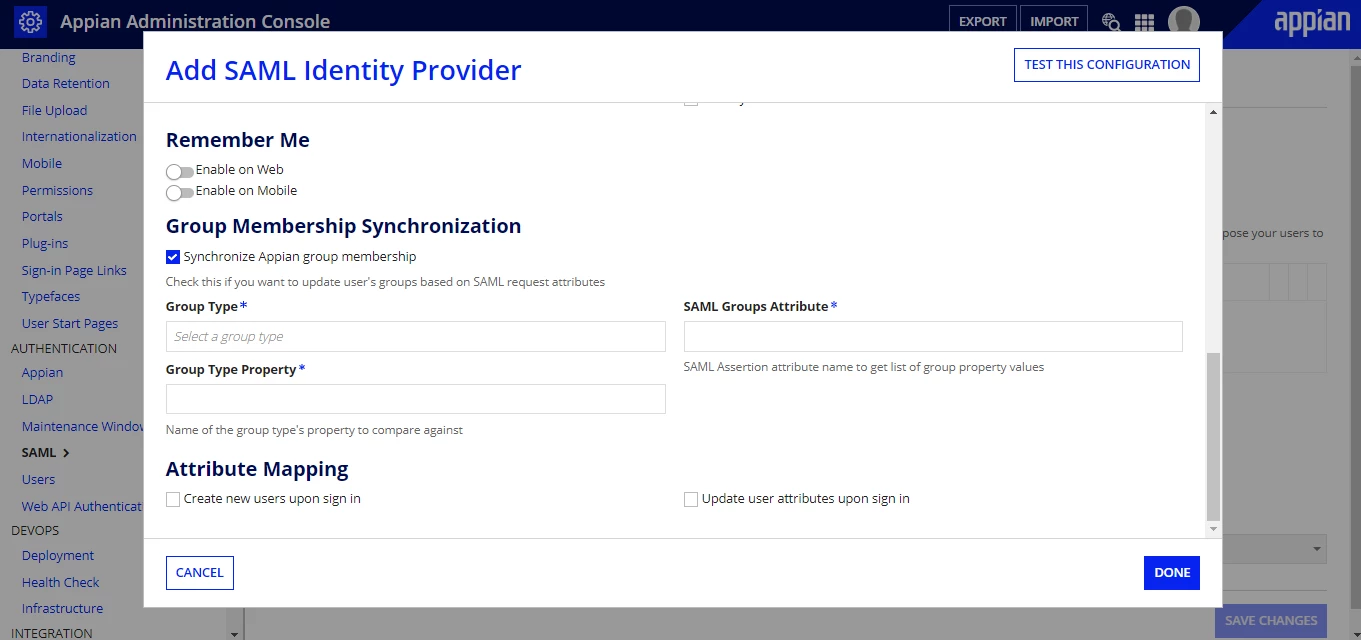Check Create new users upon sign in

click(x=173, y=499)
